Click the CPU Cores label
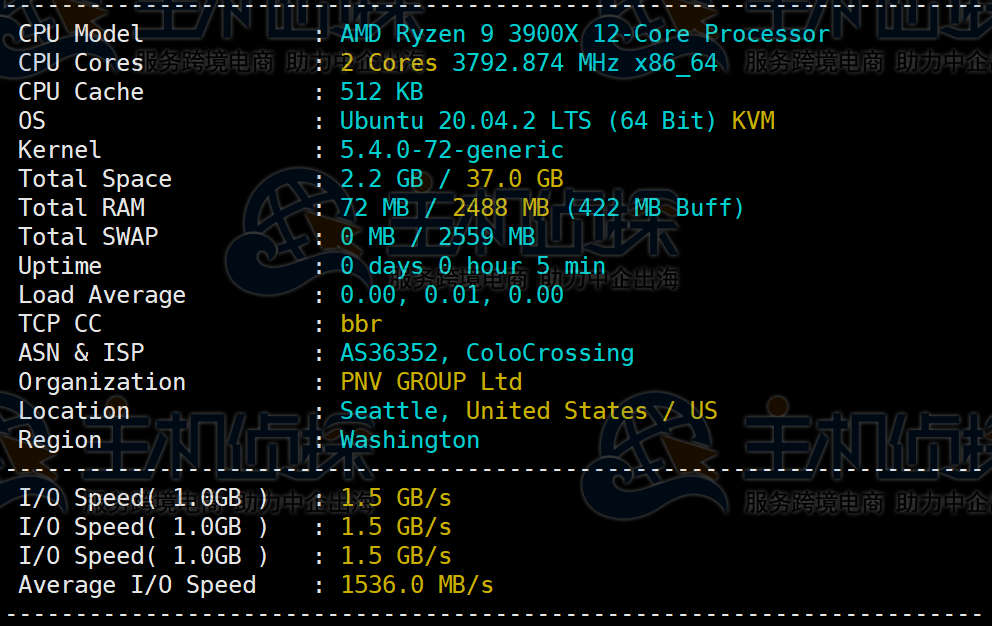This screenshot has height=626, width=992. 79,62
